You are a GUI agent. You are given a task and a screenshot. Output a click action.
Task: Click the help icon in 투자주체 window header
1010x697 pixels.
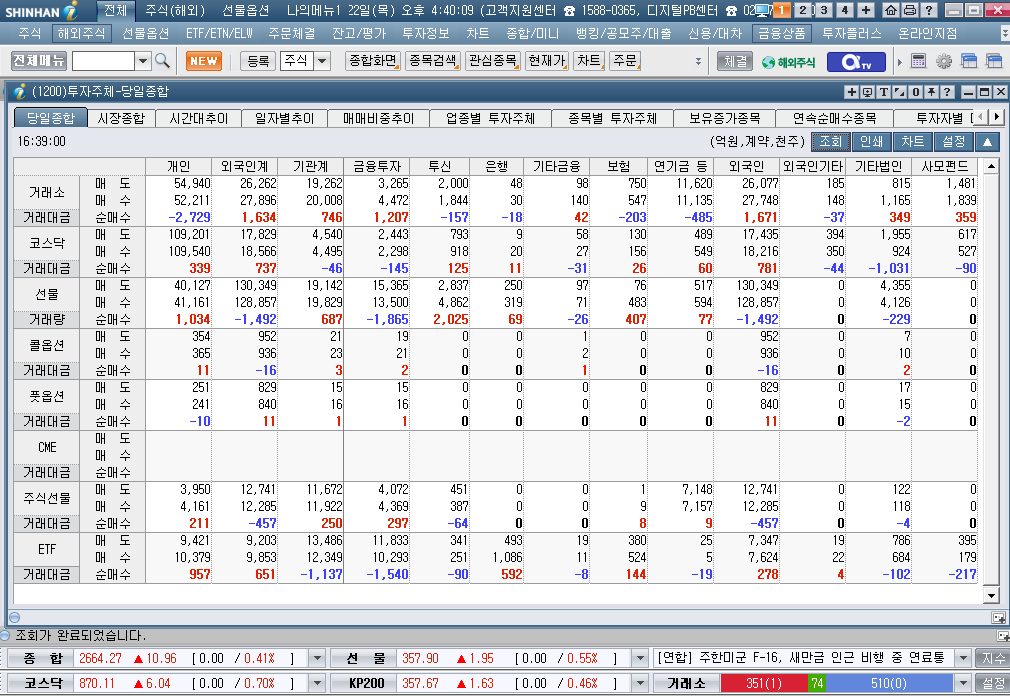coord(947,92)
